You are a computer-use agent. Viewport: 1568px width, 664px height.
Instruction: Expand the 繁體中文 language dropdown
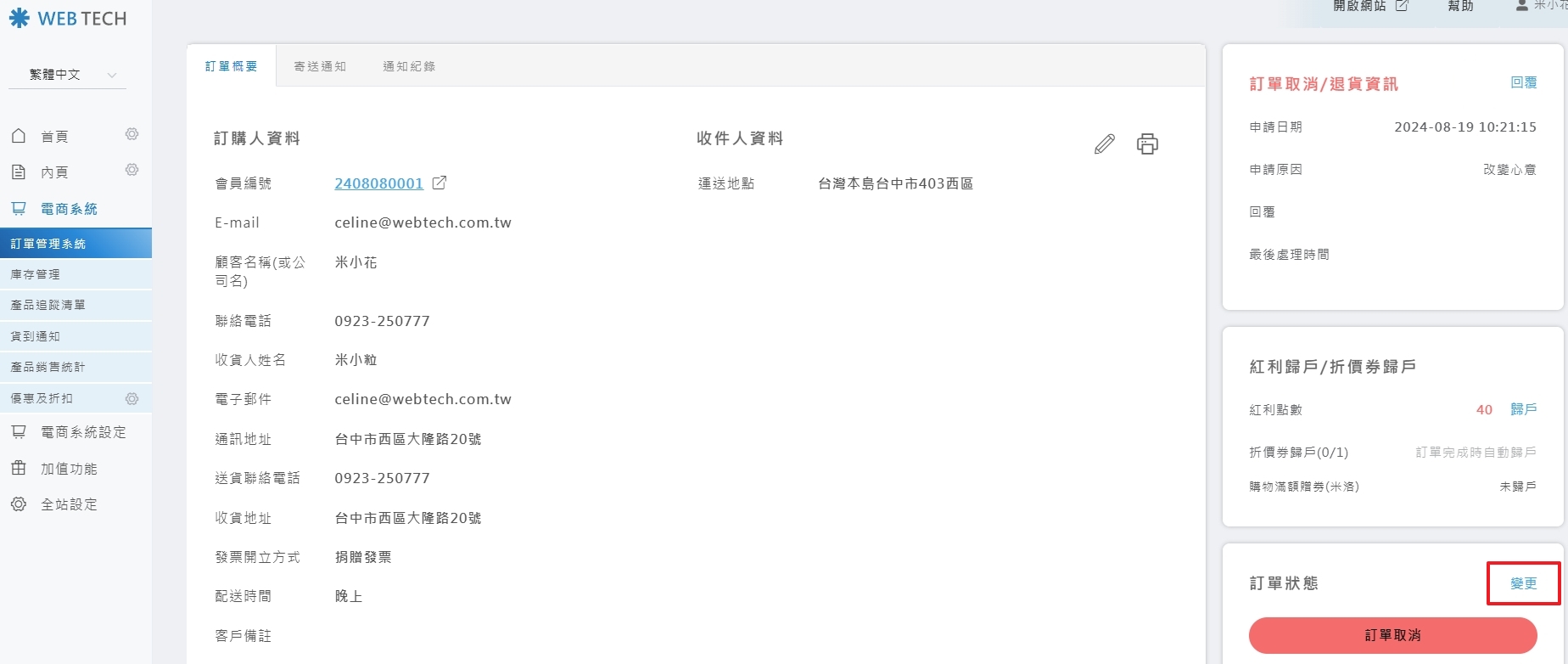tap(68, 75)
